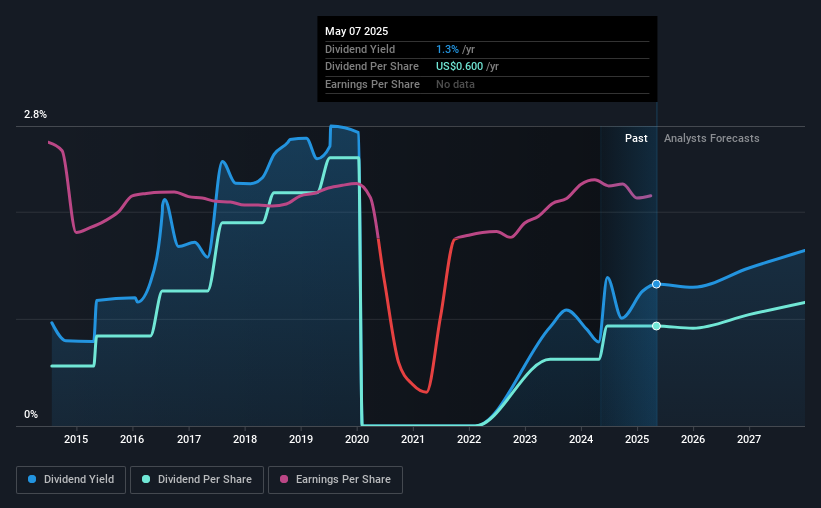Click the 2021 x-axis year label
Screen dimensions: 821x508
[413, 439]
